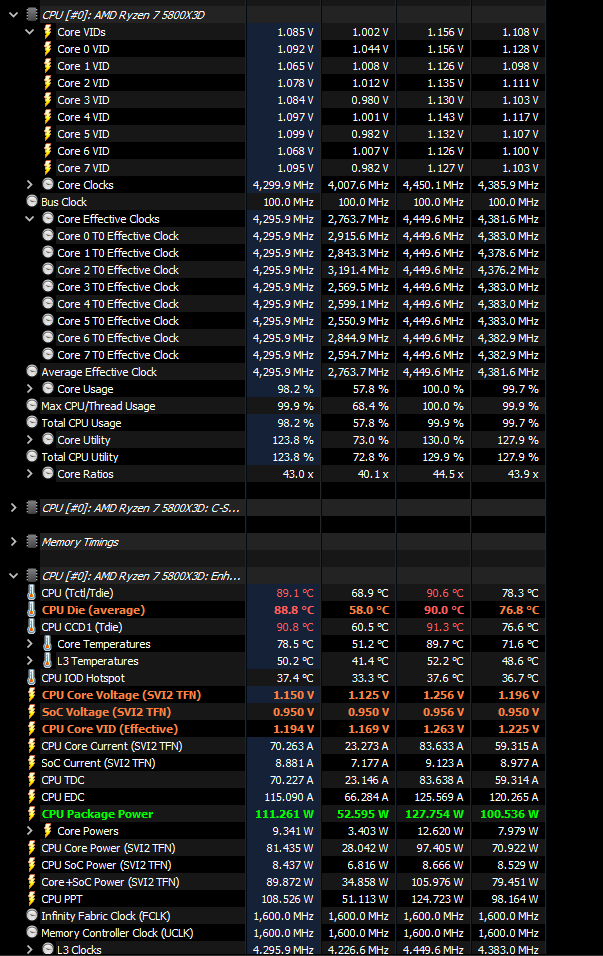The image size is (603, 956).
Task: Expand the Core Ratios group
Action: point(29,474)
